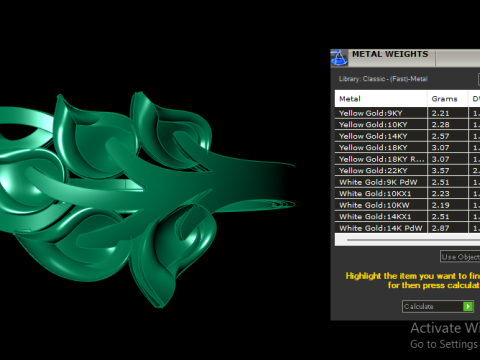Select the blank tab beside Metal Weights

pos(458,58)
